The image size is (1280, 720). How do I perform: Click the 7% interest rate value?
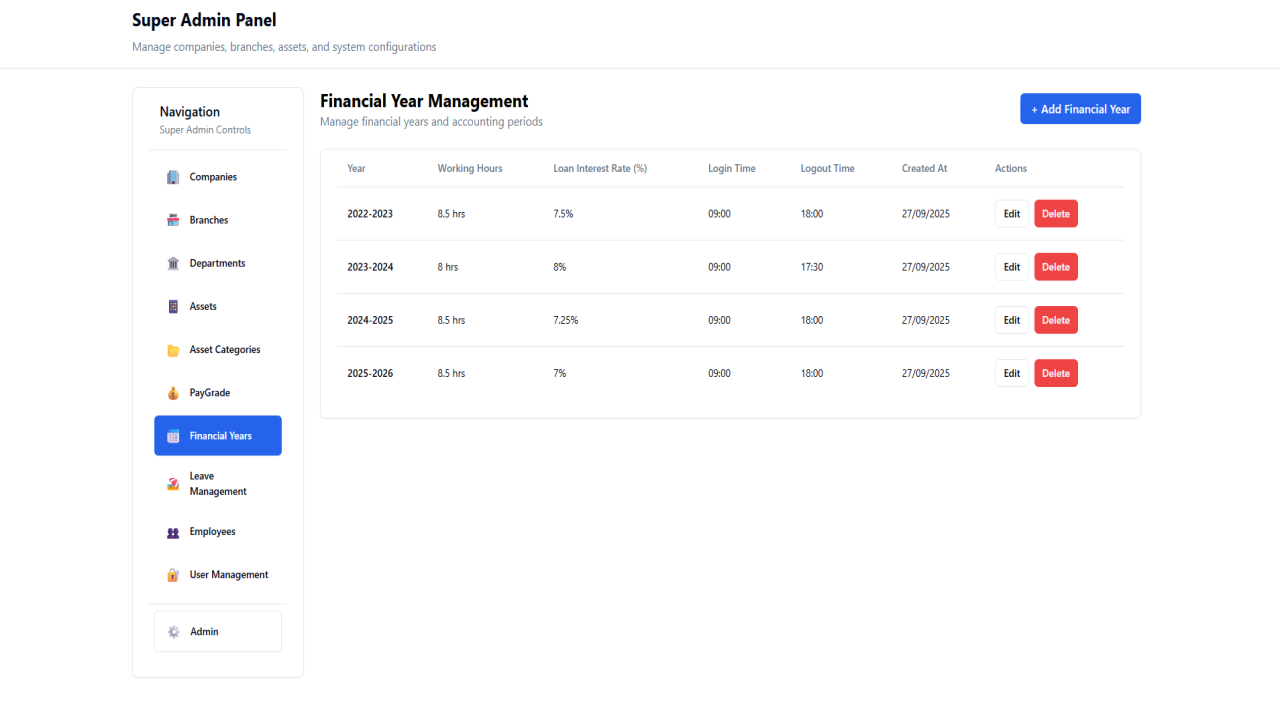(x=560, y=373)
